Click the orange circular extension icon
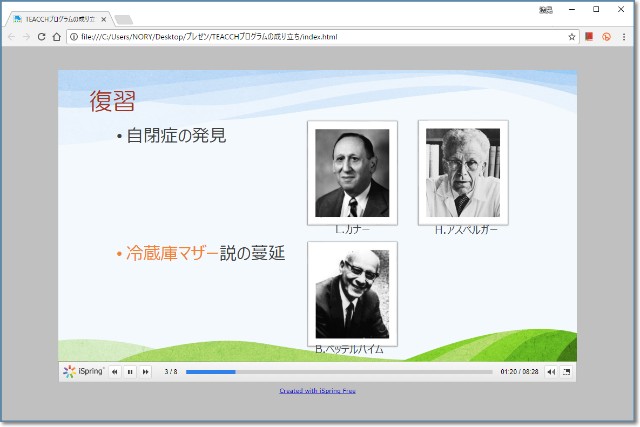 point(606,37)
